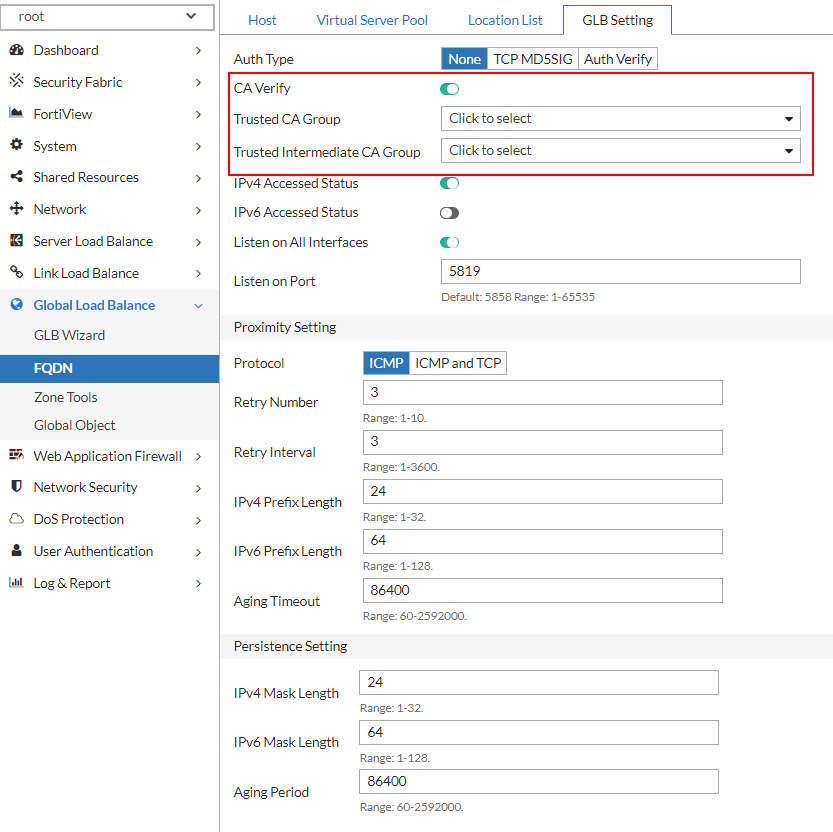Edit the Listen on Port field
Screen dimensions: 833x832
620,271
